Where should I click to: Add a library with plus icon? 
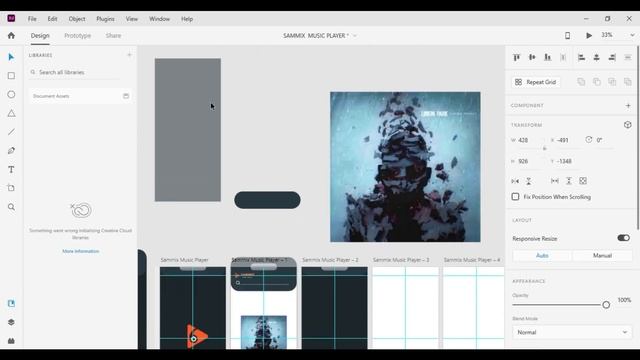(129, 55)
